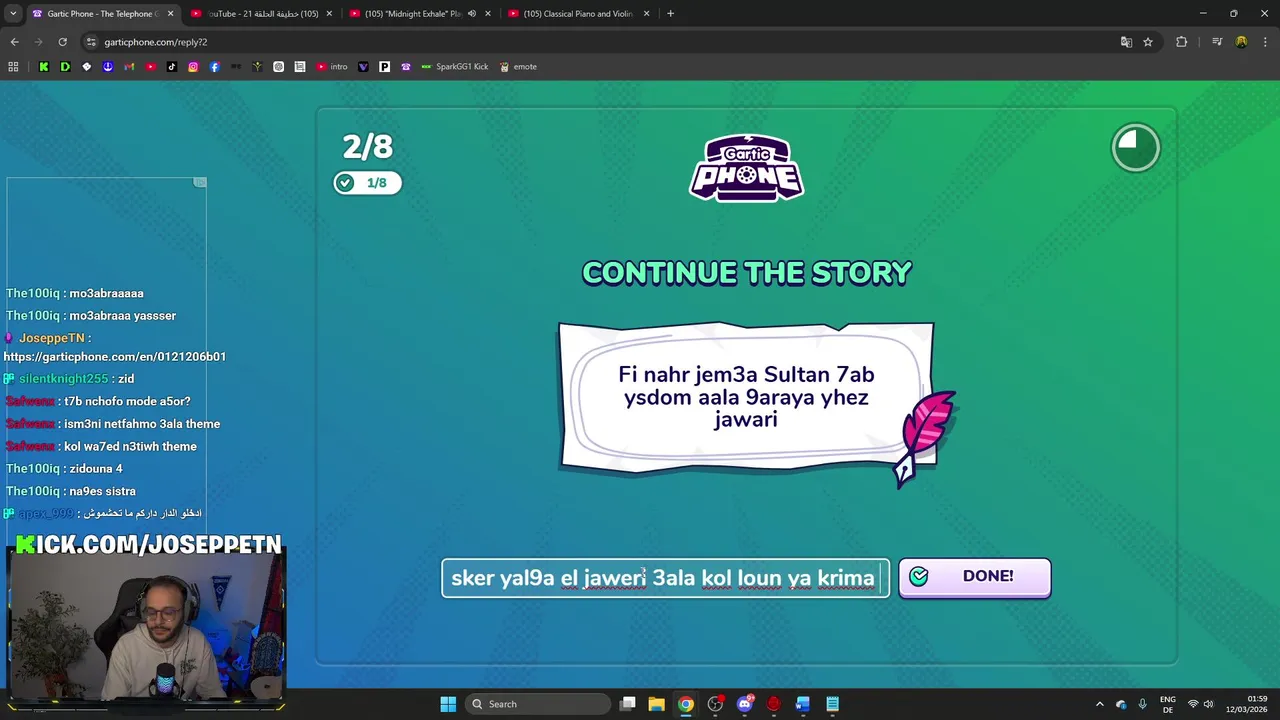
Task: Click into the story continuation text field
Action: click(665, 578)
